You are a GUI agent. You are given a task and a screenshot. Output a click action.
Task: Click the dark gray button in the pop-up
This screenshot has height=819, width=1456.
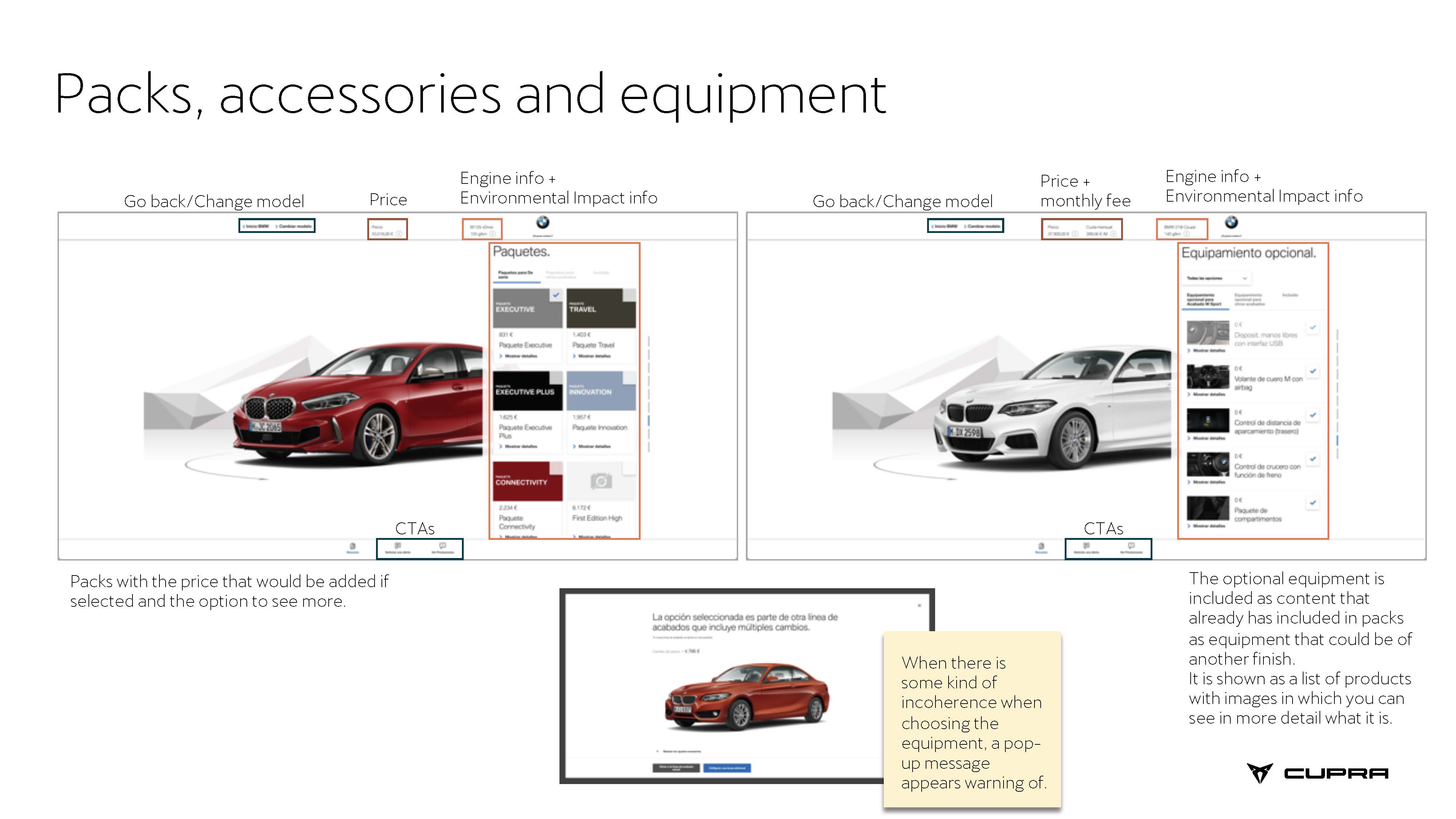point(676,768)
